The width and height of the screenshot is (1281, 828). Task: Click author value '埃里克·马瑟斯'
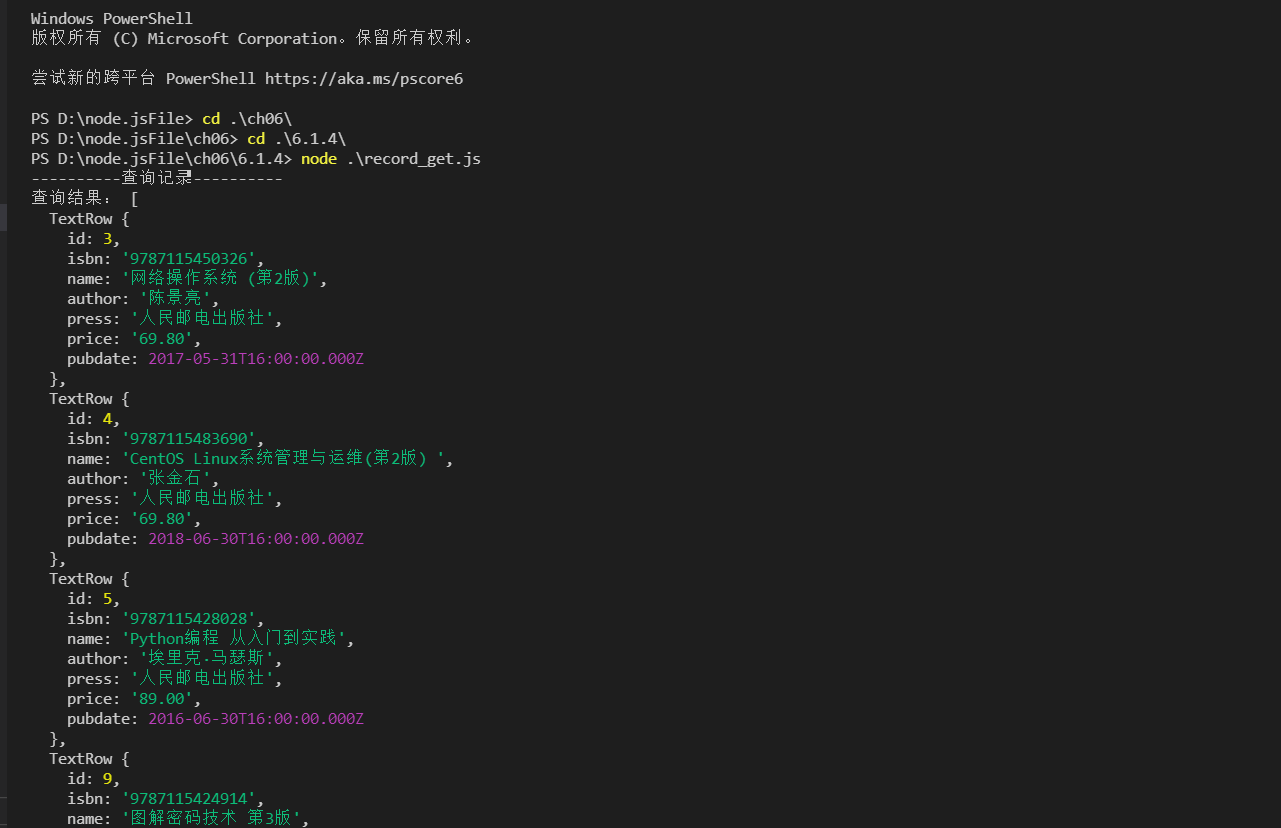tap(207, 658)
